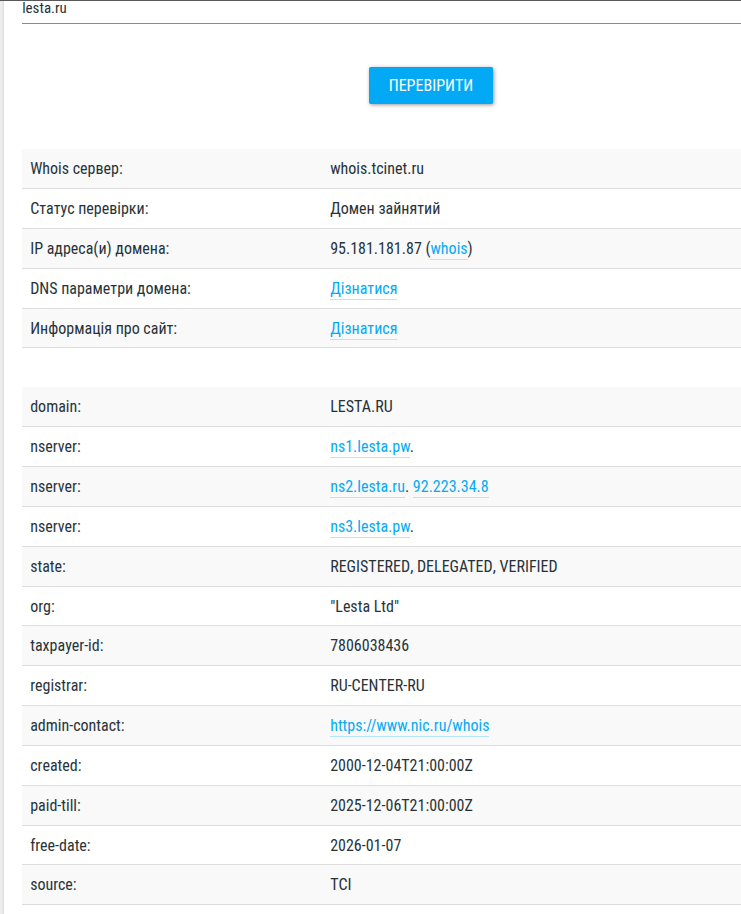Open the ns2.lesta.ru nameserver link
Image resolution: width=741 pixels, height=914 pixels.
368,487
